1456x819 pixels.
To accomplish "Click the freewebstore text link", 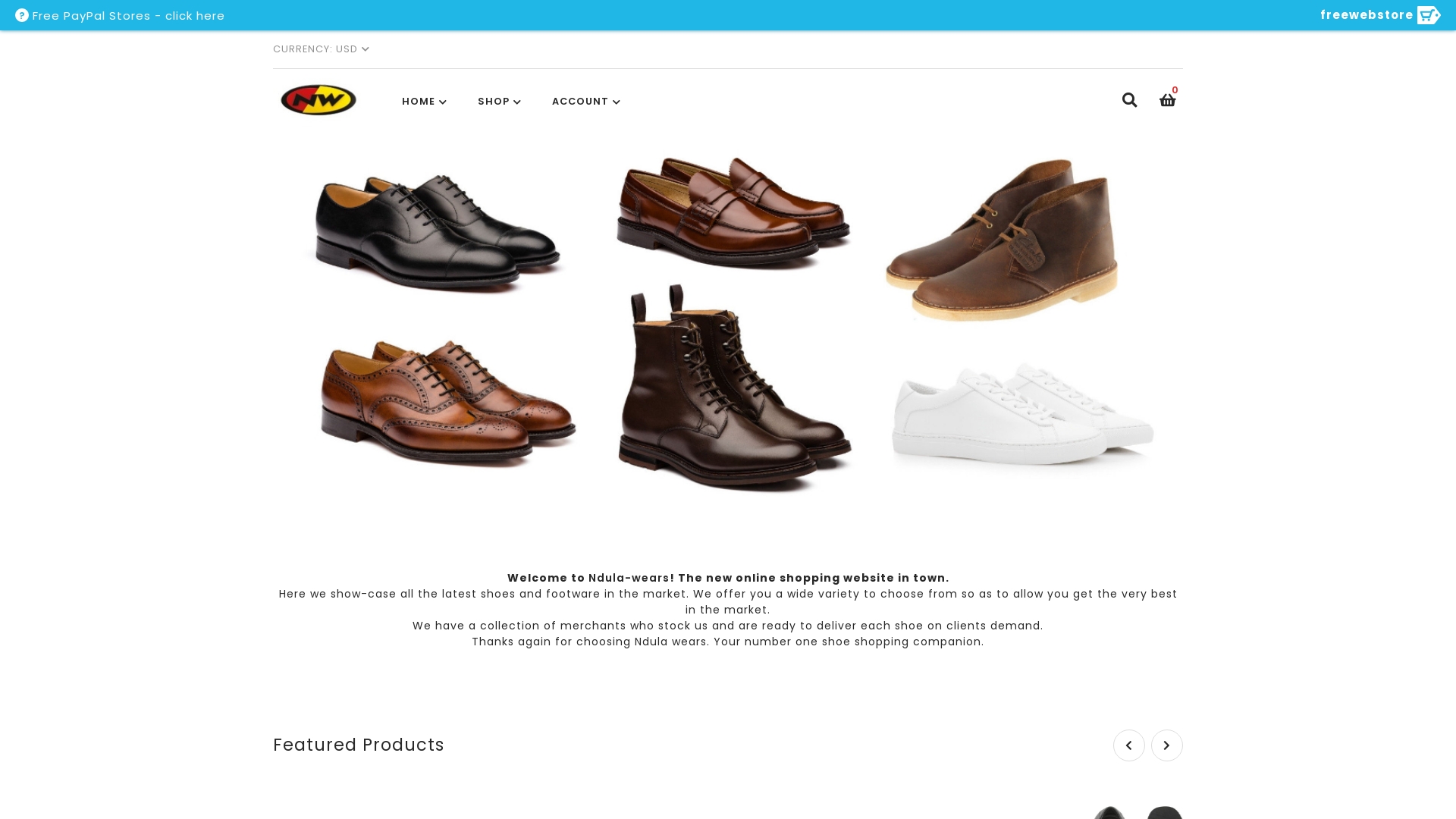I will pyautogui.click(x=1367, y=15).
